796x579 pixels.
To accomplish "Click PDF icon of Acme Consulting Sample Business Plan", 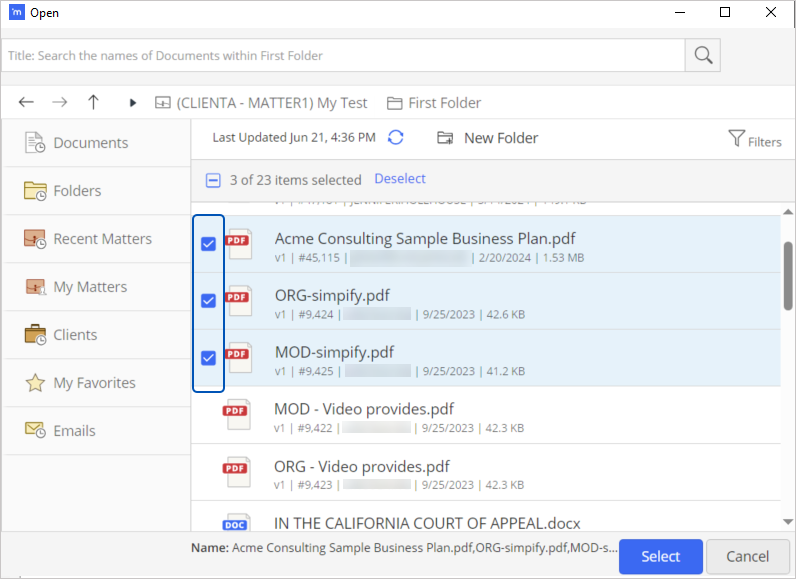I will click(x=239, y=244).
